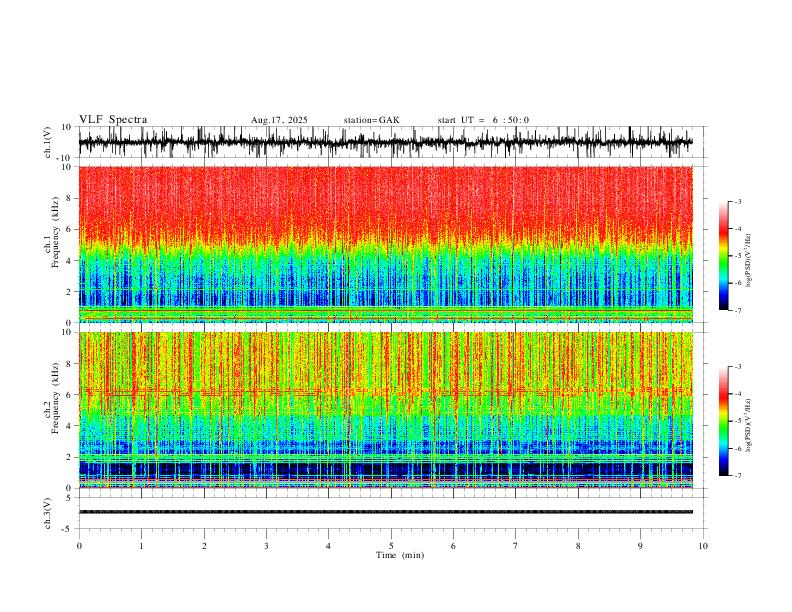The width and height of the screenshot is (792, 612).
Task: Click ch.1 spectrogram frequency tick "4"
Action: click(x=70, y=261)
